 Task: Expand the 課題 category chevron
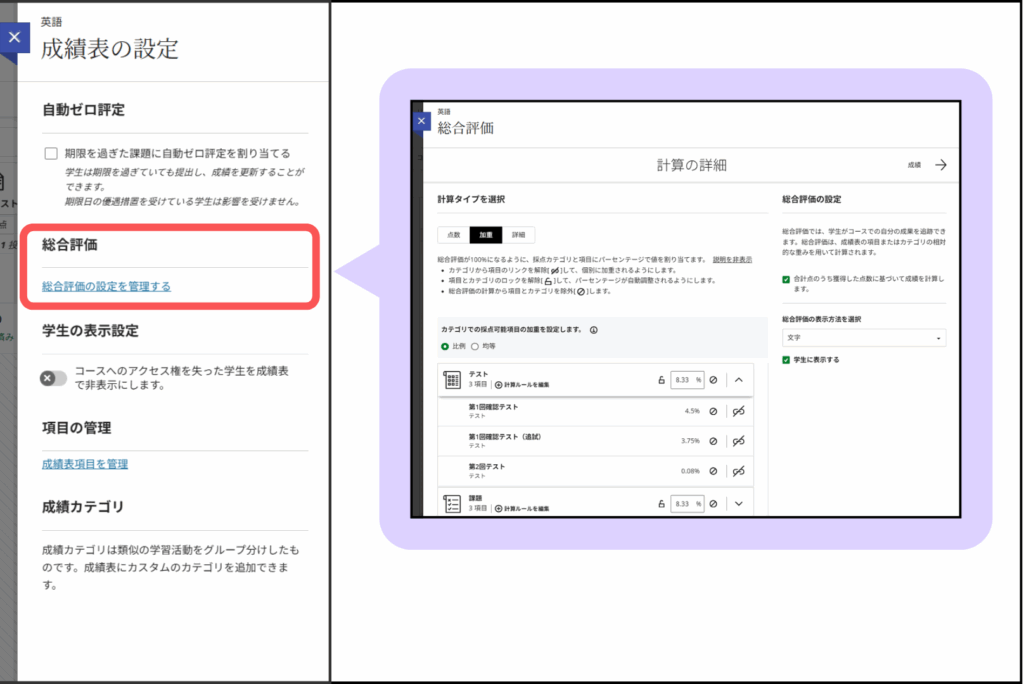[x=739, y=503]
